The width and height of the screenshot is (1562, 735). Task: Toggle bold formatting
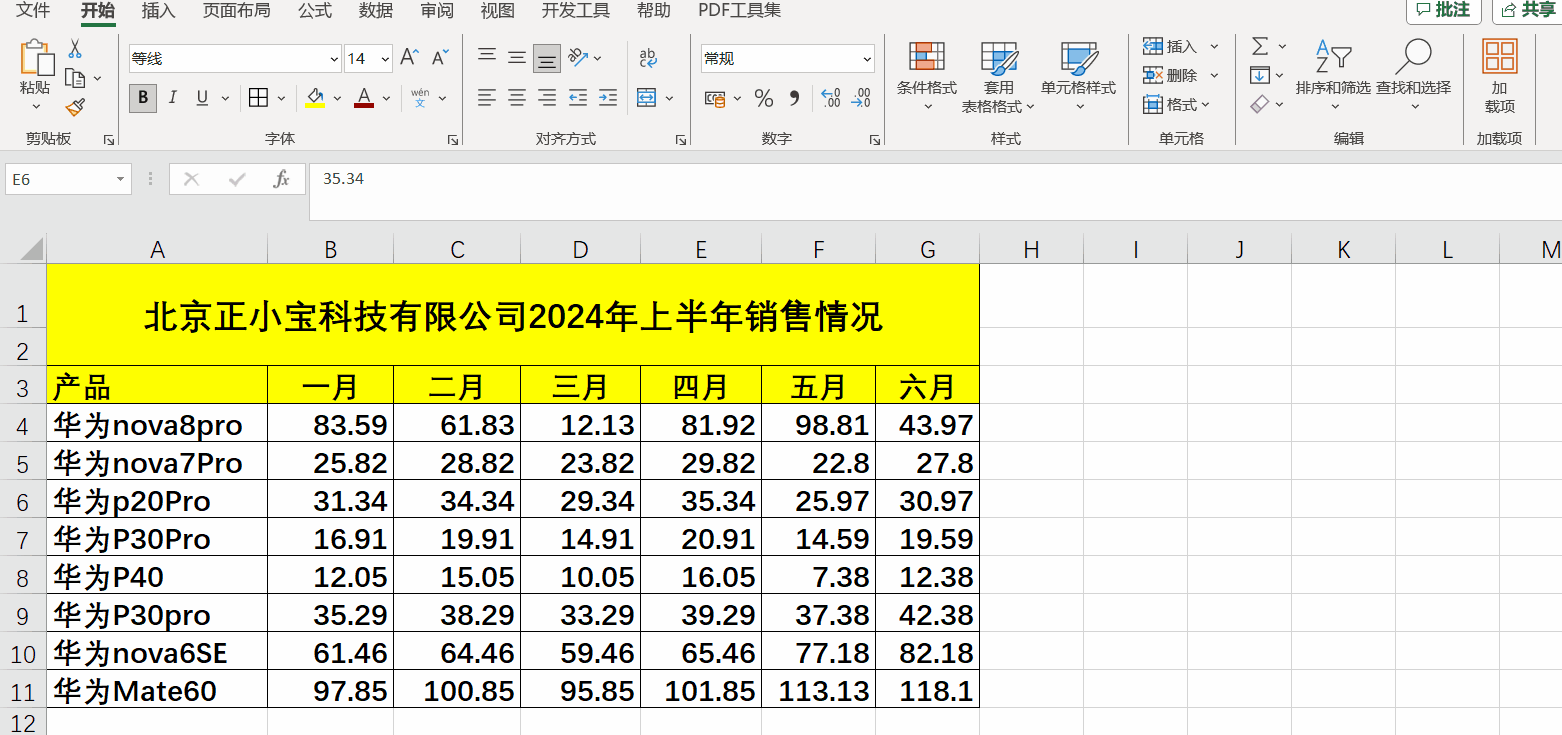click(x=143, y=98)
